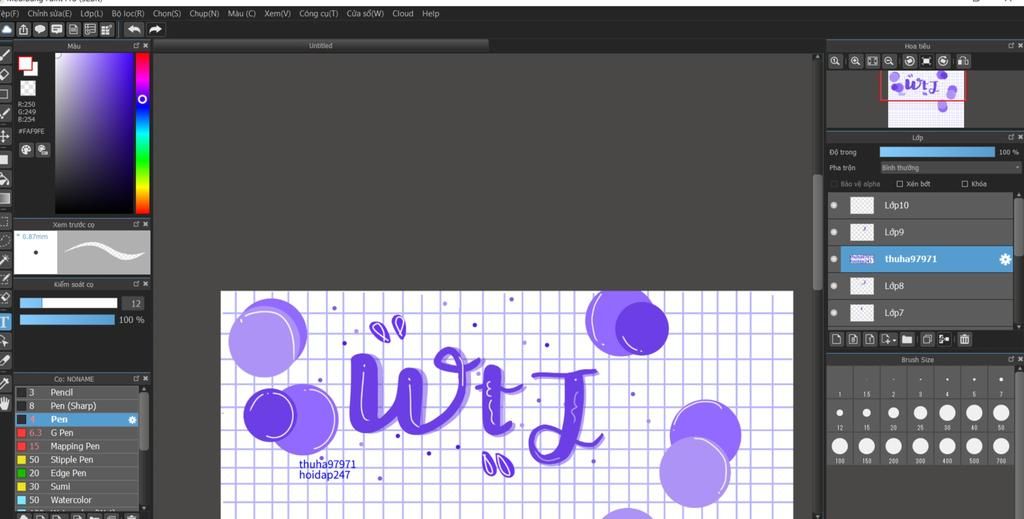
Task: Add a new layer folder
Action: click(907, 339)
